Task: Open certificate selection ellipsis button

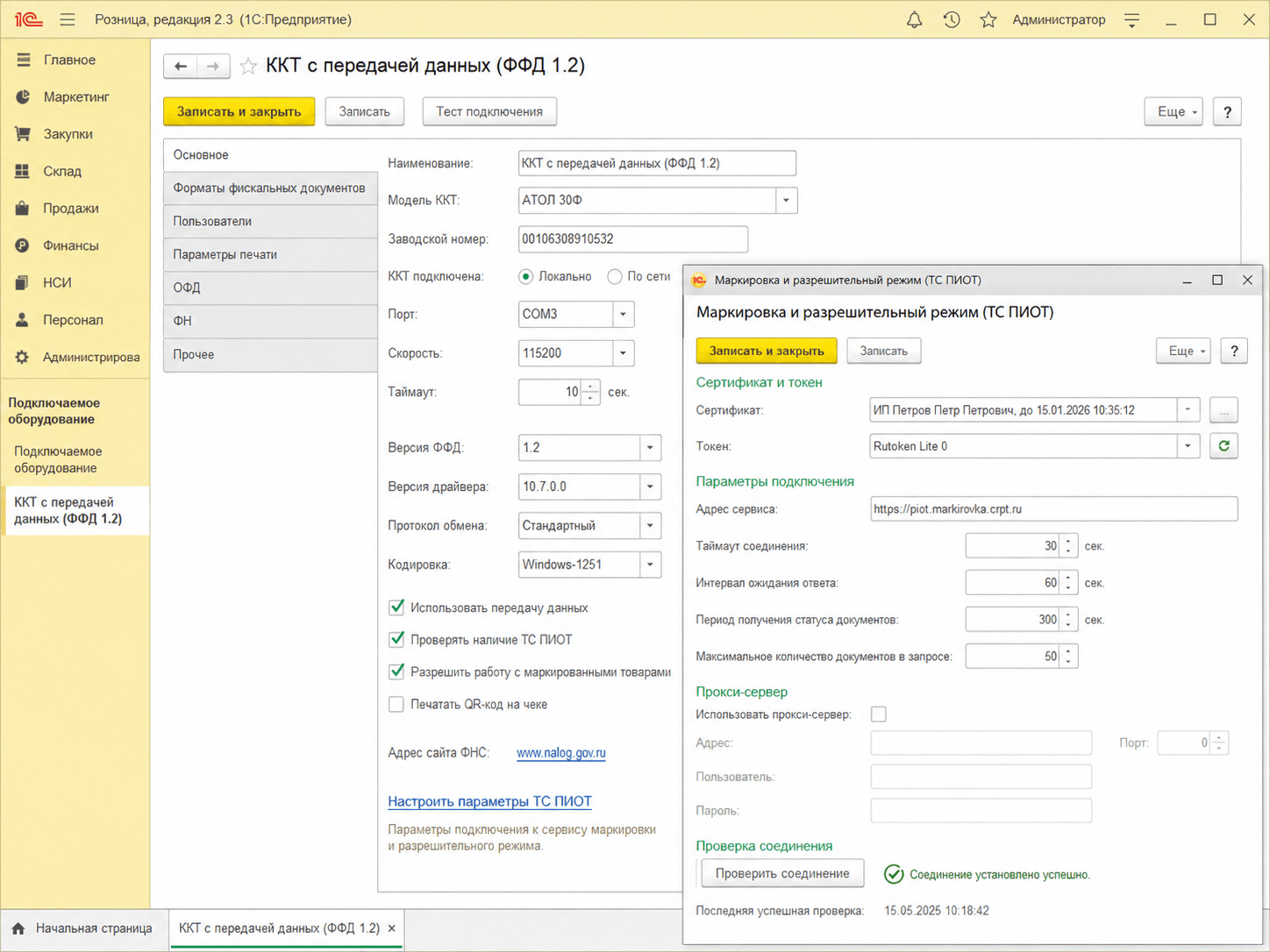Action: (1224, 410)
